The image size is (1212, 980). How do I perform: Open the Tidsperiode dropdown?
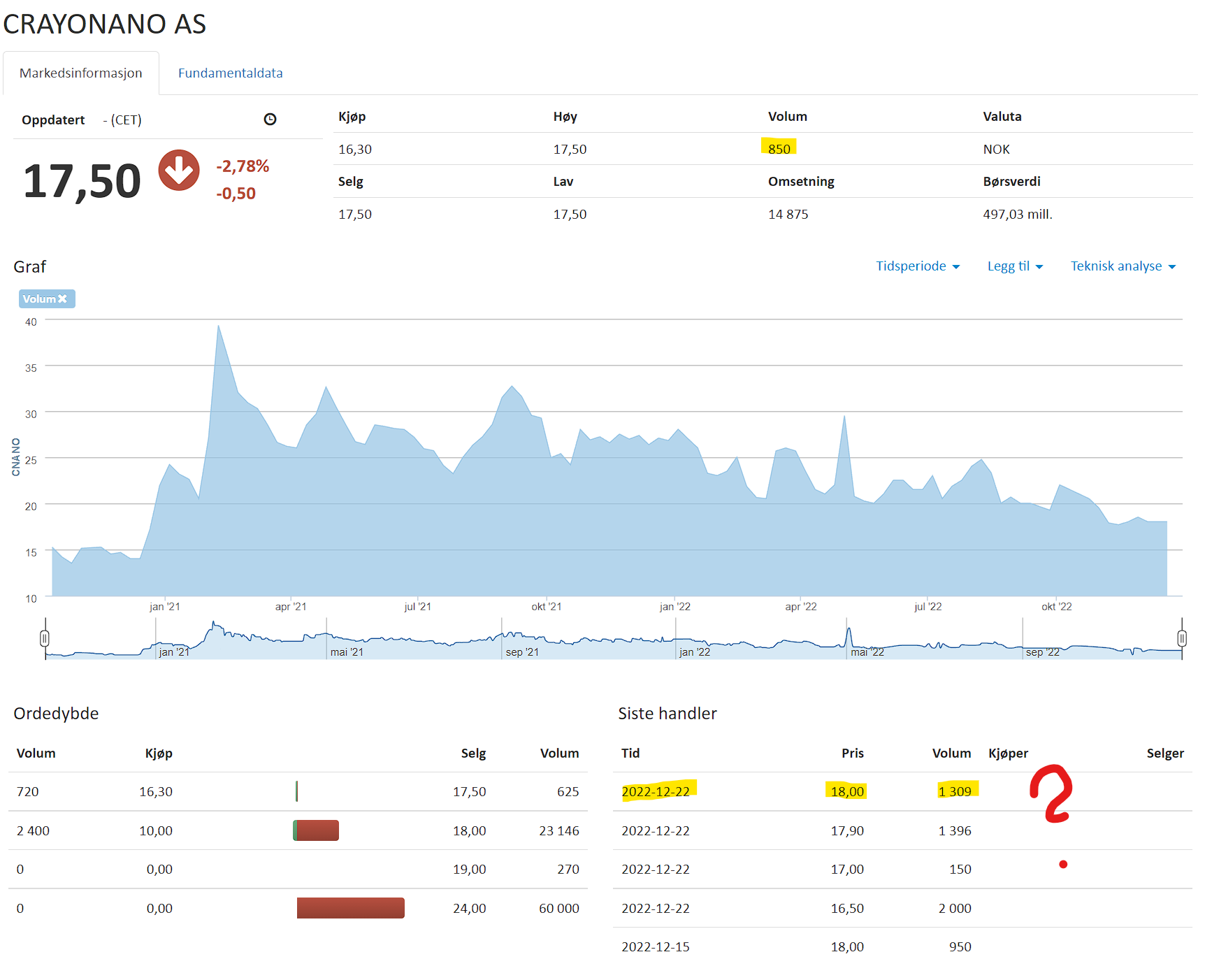(x=918, y=266)
